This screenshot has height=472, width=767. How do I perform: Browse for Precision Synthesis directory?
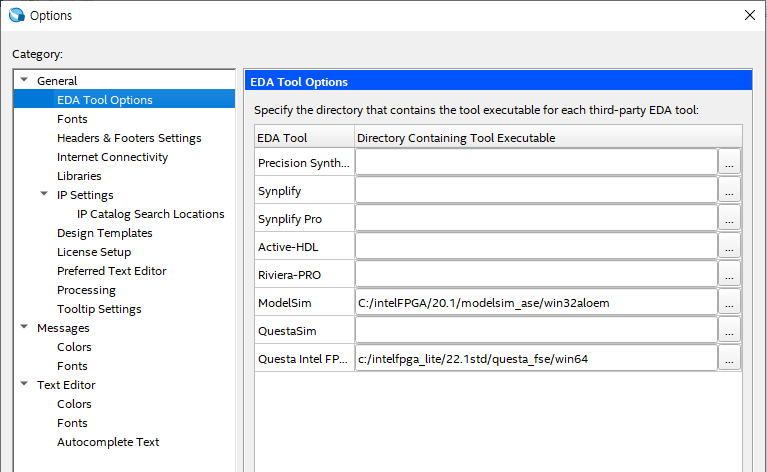[x=729, y=162]
